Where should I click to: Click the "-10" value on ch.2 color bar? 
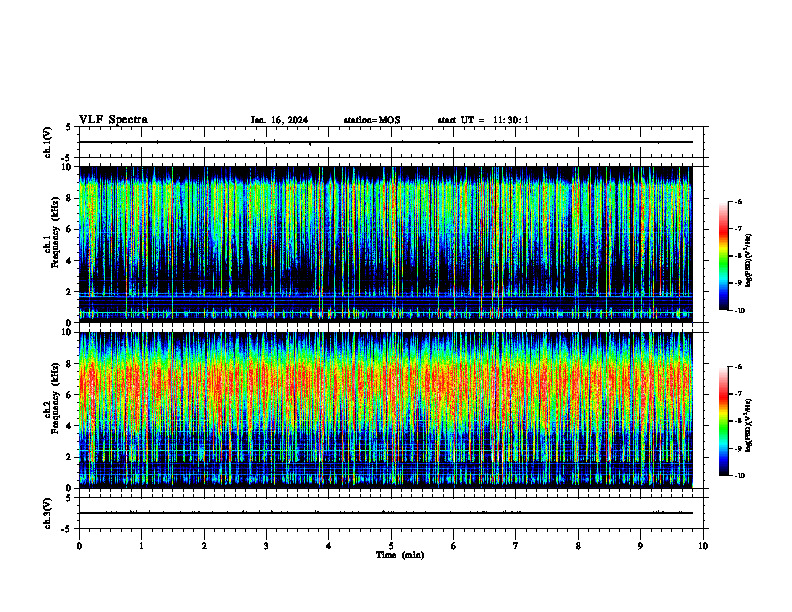coord(739,476)
